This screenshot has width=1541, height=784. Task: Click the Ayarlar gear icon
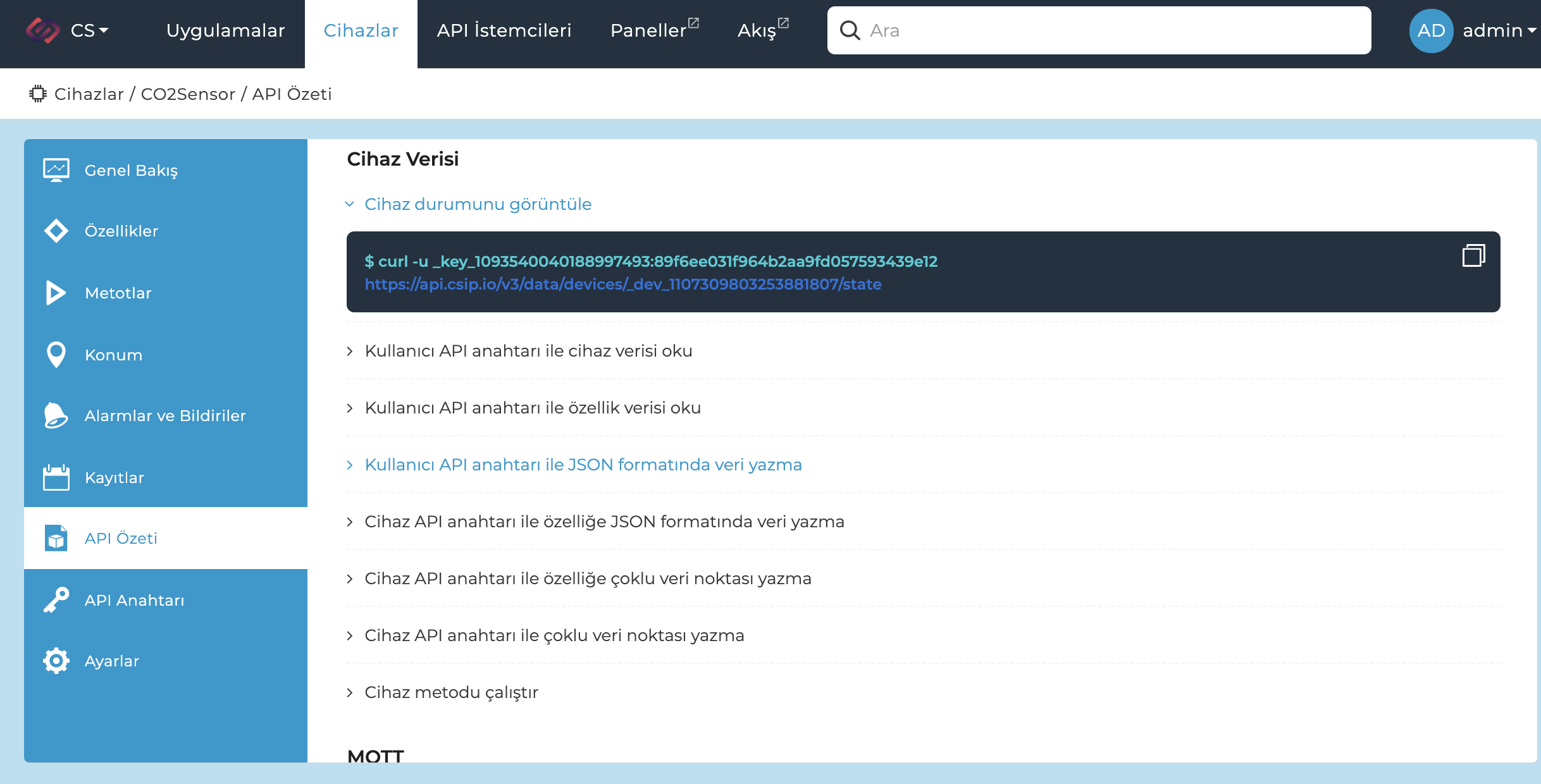pos(56,661)
